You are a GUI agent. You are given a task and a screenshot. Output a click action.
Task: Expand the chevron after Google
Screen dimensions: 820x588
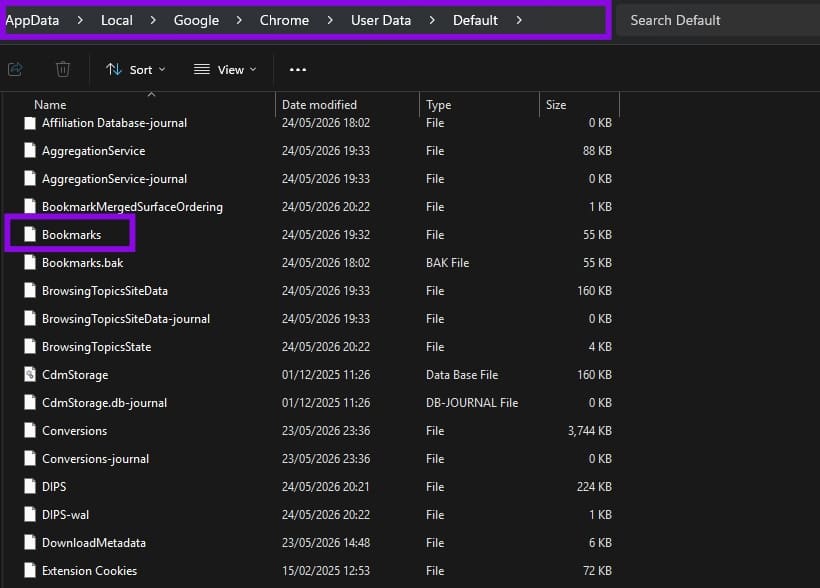pos(240,20)
